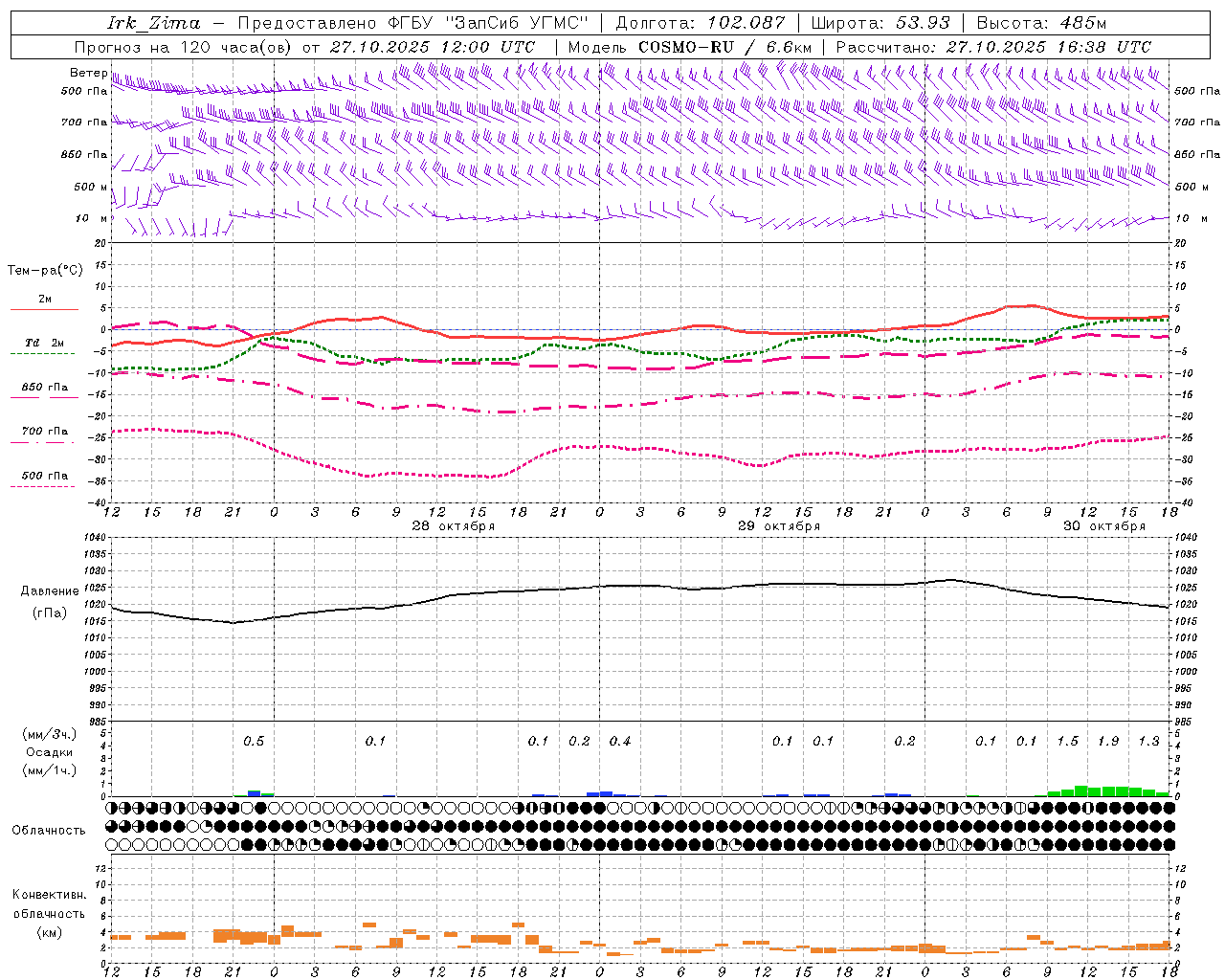Click the forecast start "27.10.2025 12:00 UTC"
Viewport: 1225px width, 980px height.
(x=433, y=47)
